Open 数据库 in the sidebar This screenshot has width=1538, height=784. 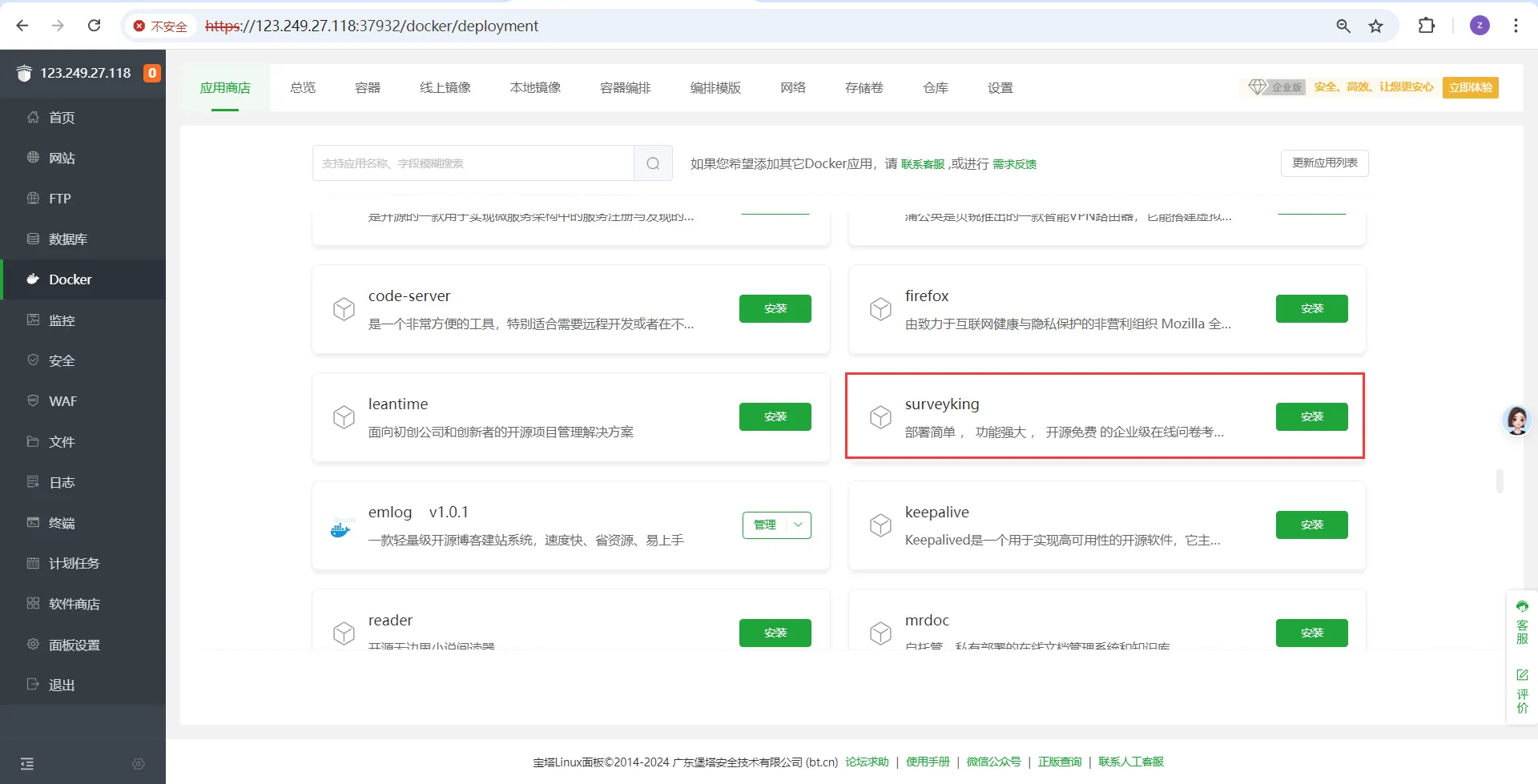pyautogui.click(x=83, y=239)
